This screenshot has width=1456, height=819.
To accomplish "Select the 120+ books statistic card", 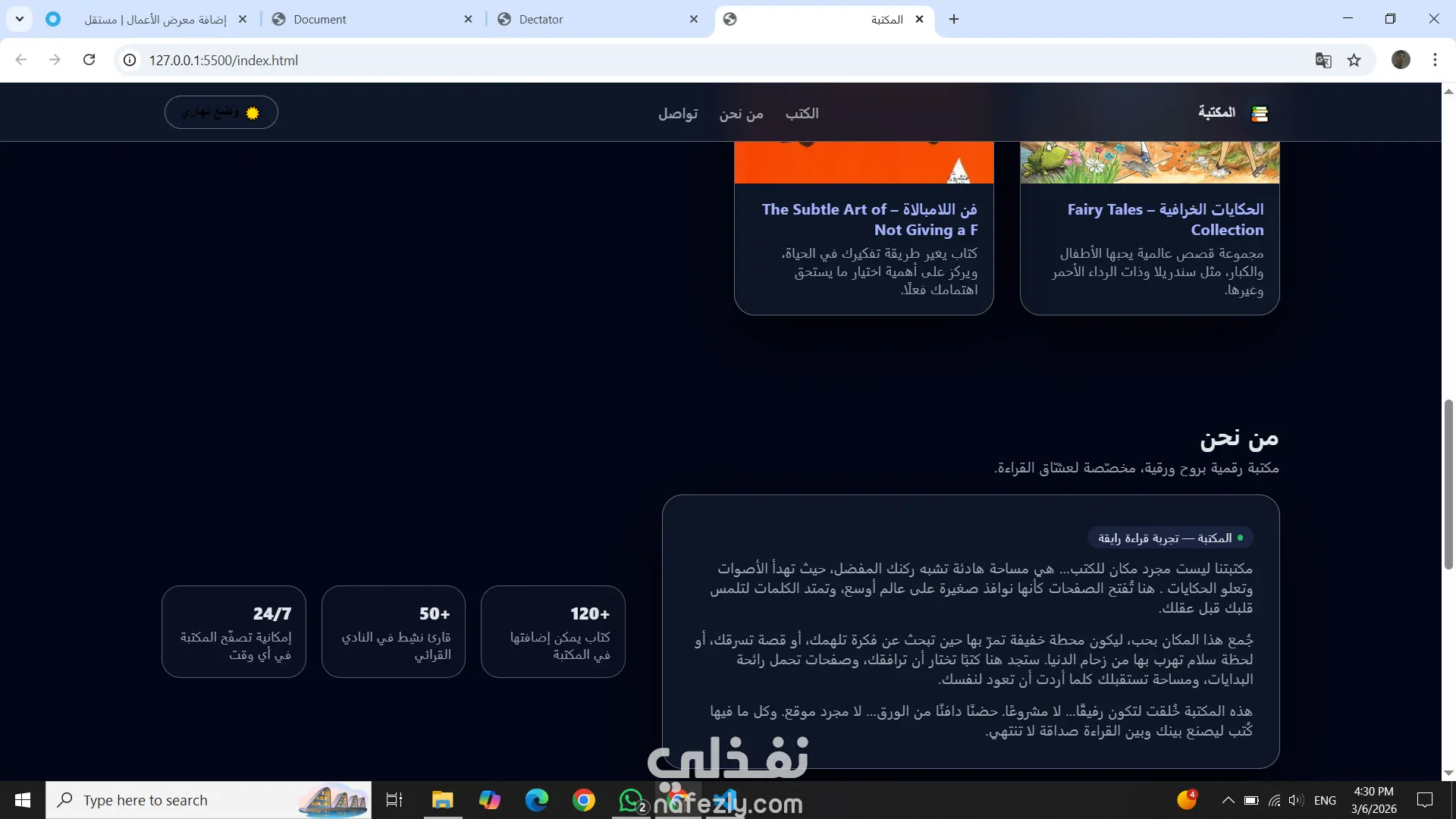I will coord(553,632).
